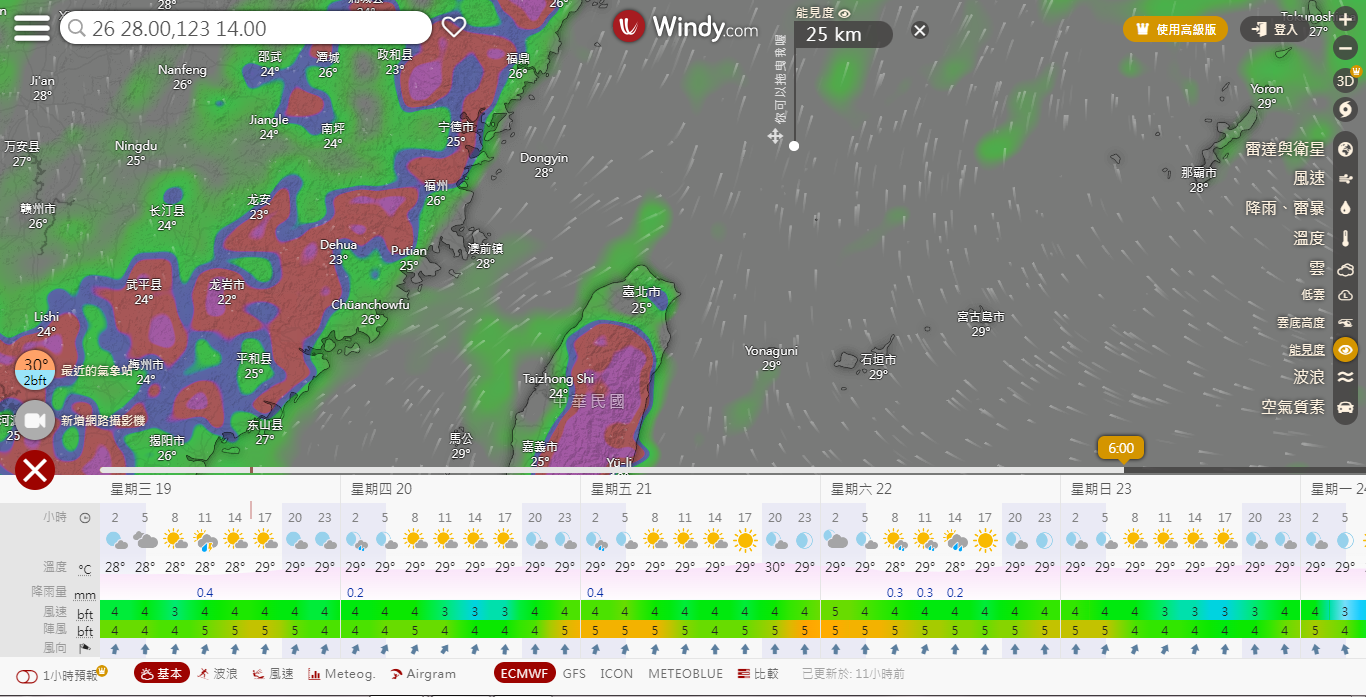Select the cloud base height layer icon
Viewport: 1366px width, 697px height.
click(1346, 323)
